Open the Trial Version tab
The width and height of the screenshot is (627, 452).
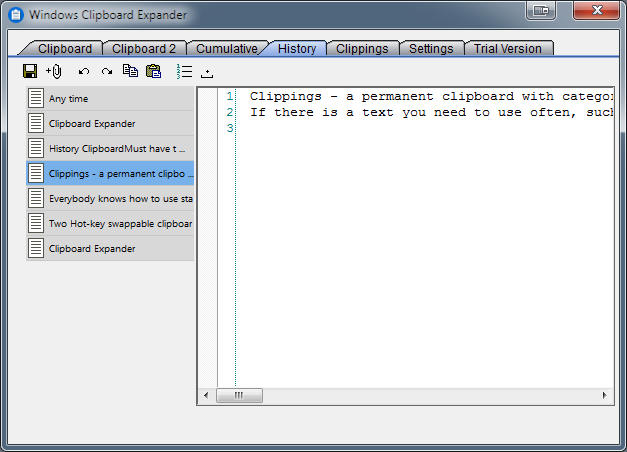(508, 48)
